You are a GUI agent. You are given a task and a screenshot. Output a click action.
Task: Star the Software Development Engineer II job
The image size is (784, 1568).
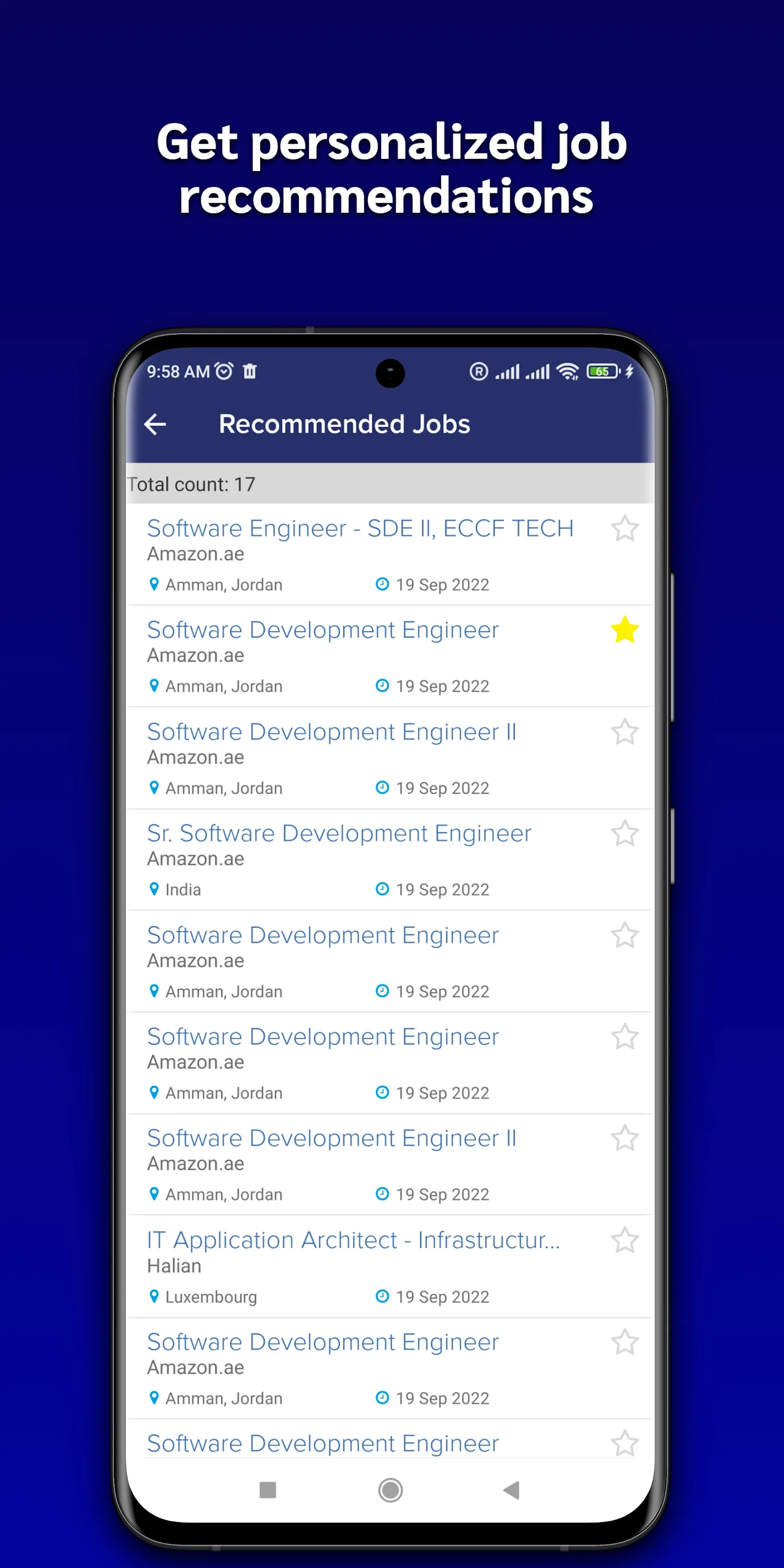(x=625, y=732)
